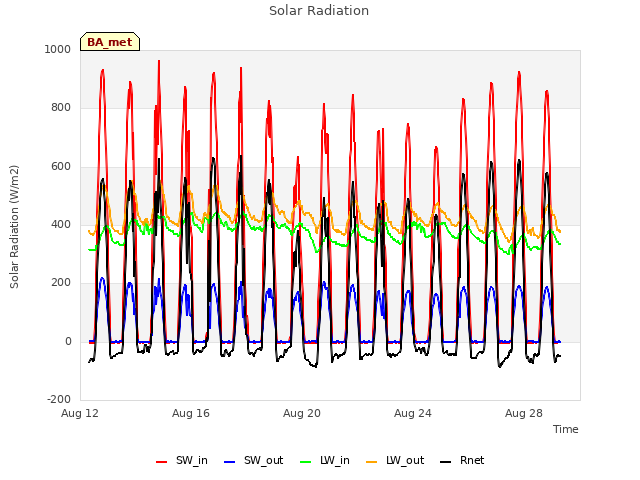Click the Solar Radiation (W/m2) axis title
The image size is (640, 480).
[x=14, y=227]
